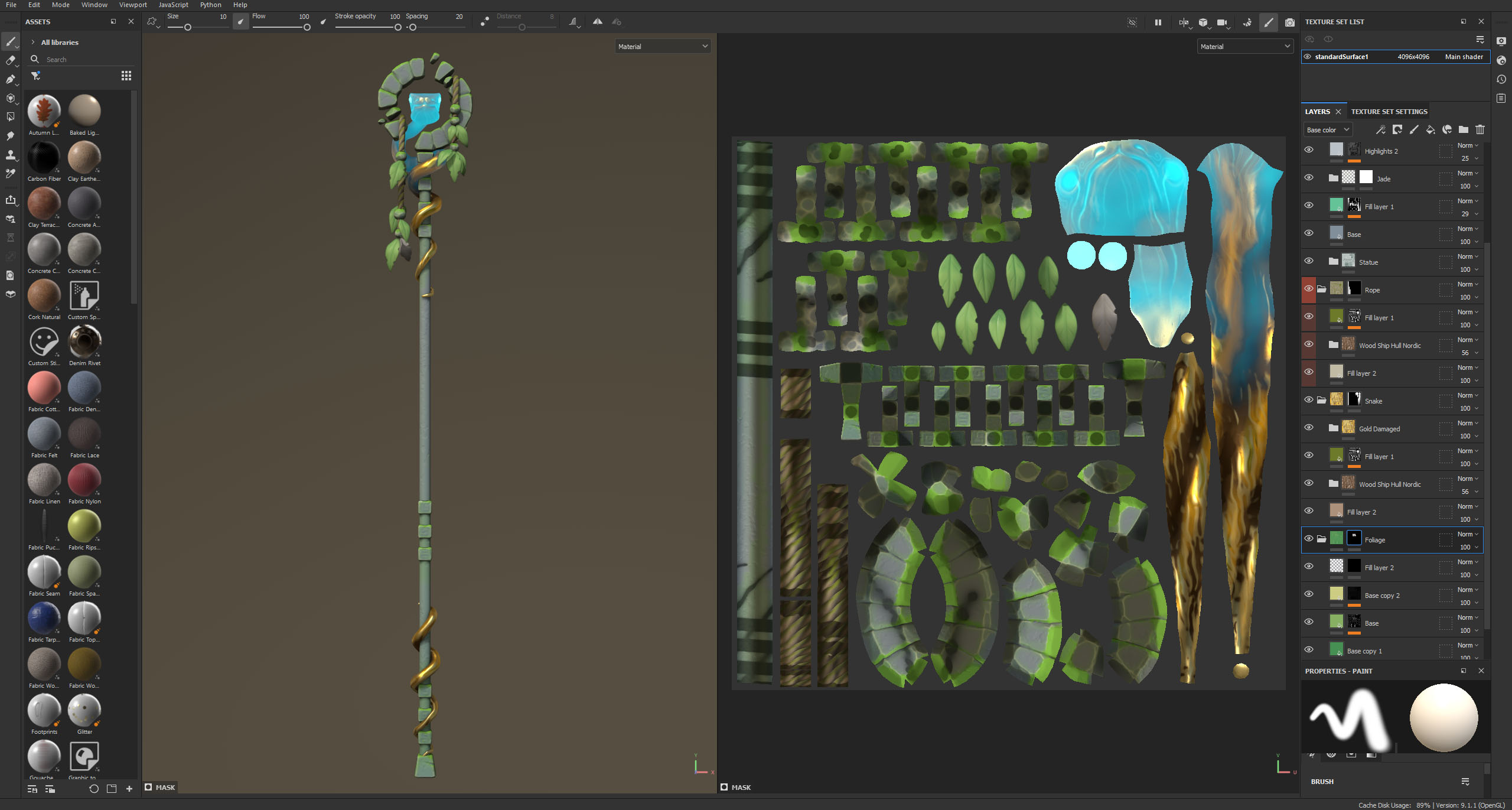Hide the Highlights 2 layer

(1309, 150)
